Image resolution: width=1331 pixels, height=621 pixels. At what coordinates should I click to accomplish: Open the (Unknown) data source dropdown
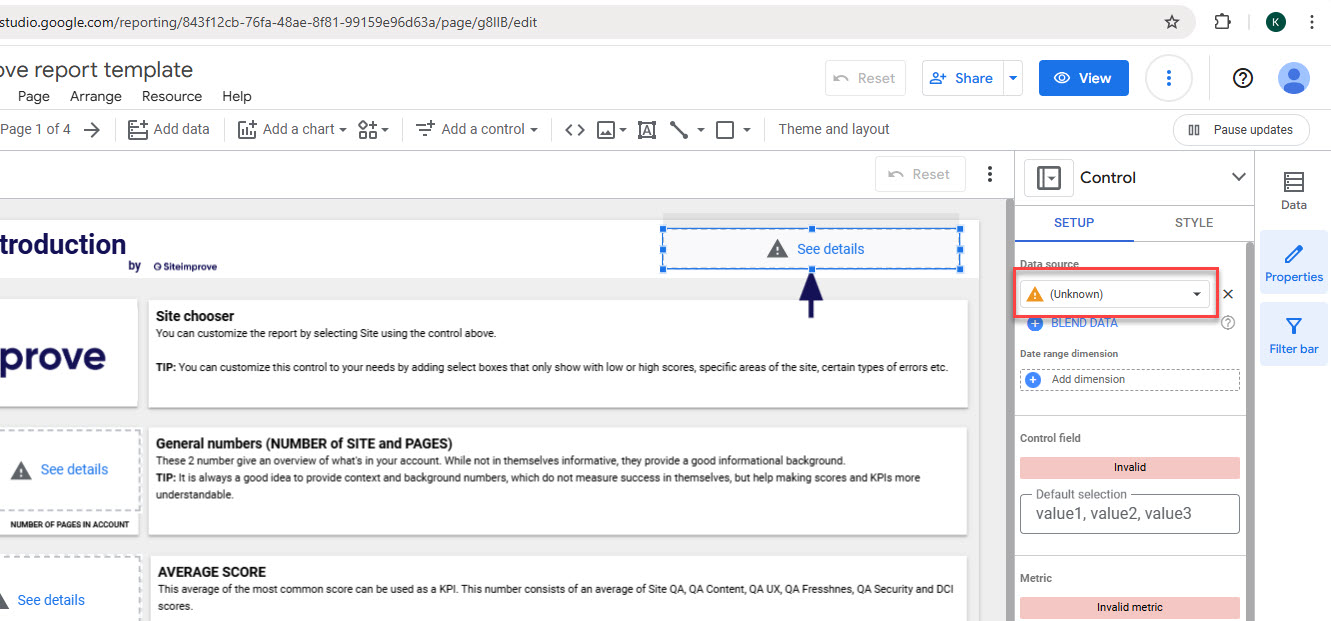[1115, 294]
